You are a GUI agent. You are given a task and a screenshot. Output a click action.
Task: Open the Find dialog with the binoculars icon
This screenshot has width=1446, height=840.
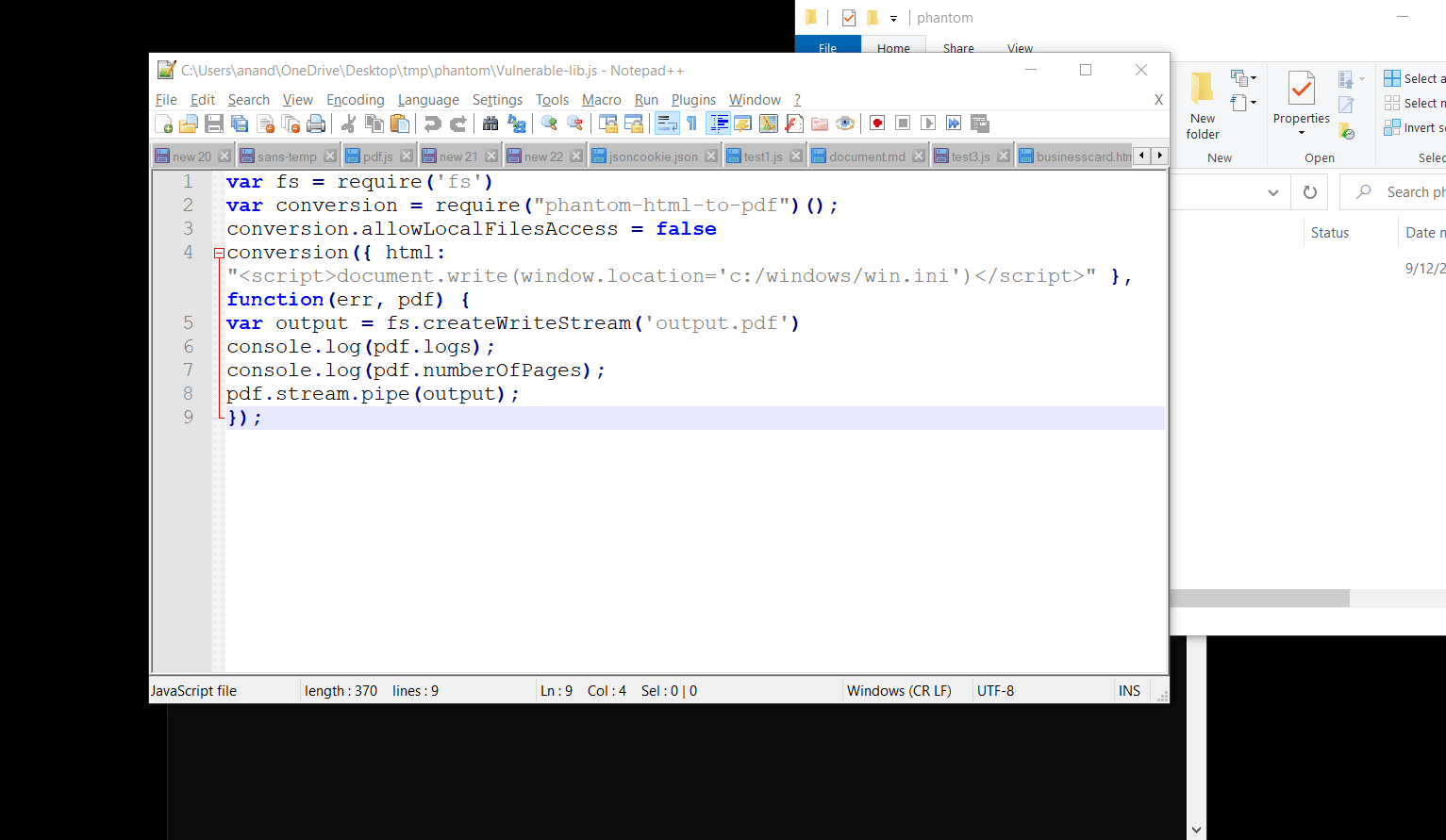(x=490, y=124)
